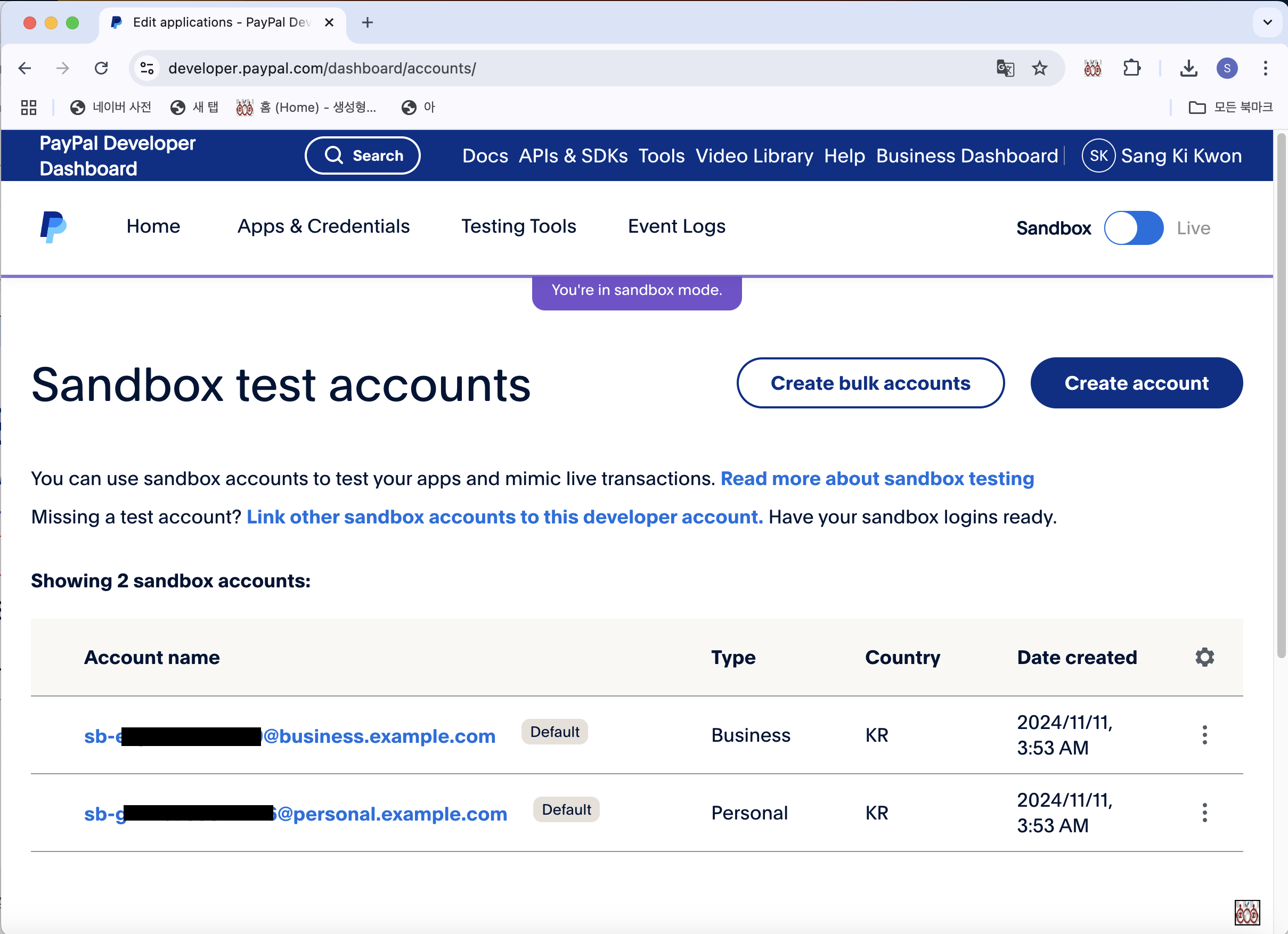Open the 네이버 사전 bookmark
Image resolution: width=1288 pixels, height=934 pixels.
(111, 108)
